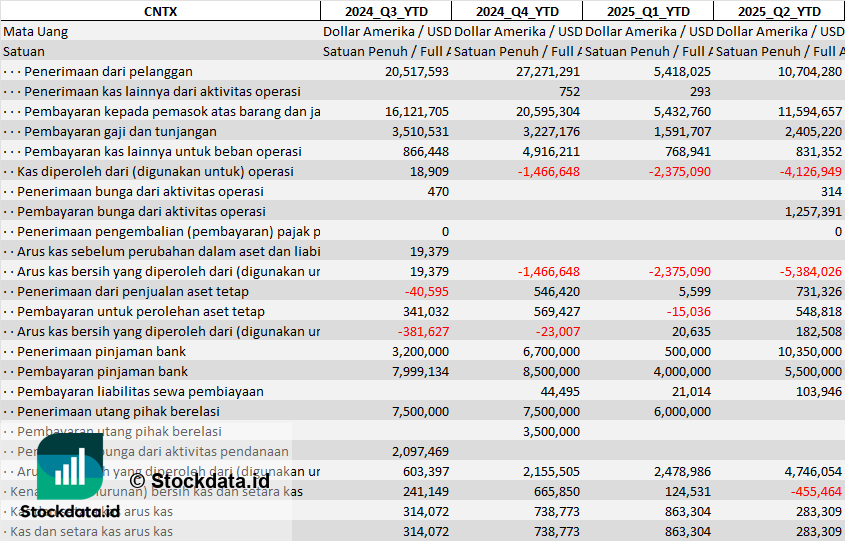
Task: Select value 5,418,025 in Q1 2025
Action: pos(682,72)
